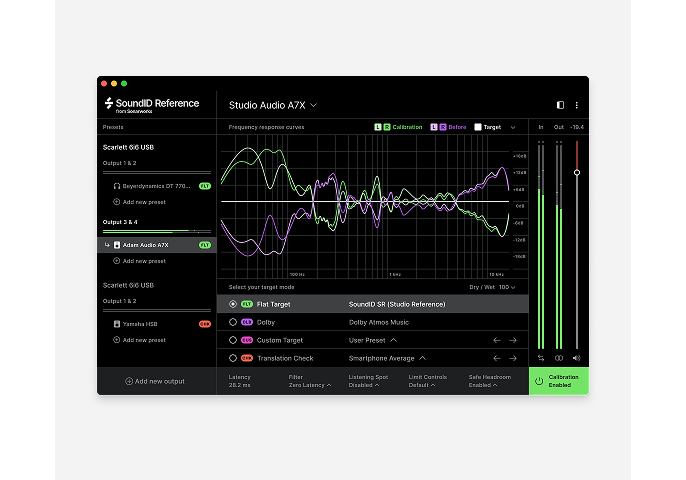Click Add new output button
The image size is (686, 480).
155,381
